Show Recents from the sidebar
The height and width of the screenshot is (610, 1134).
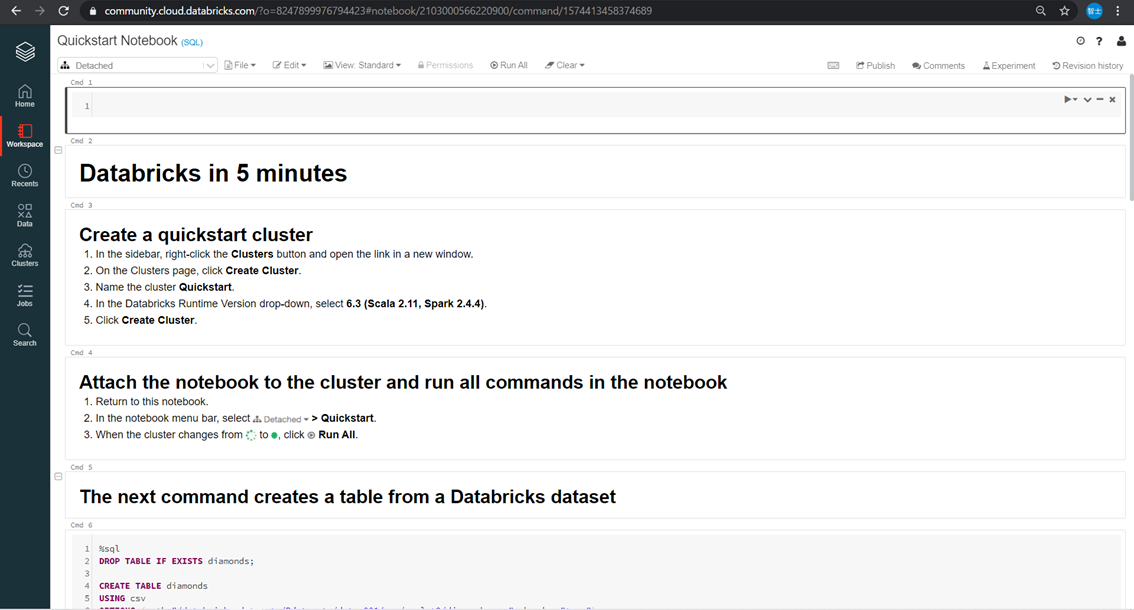[x=25, y=176]
